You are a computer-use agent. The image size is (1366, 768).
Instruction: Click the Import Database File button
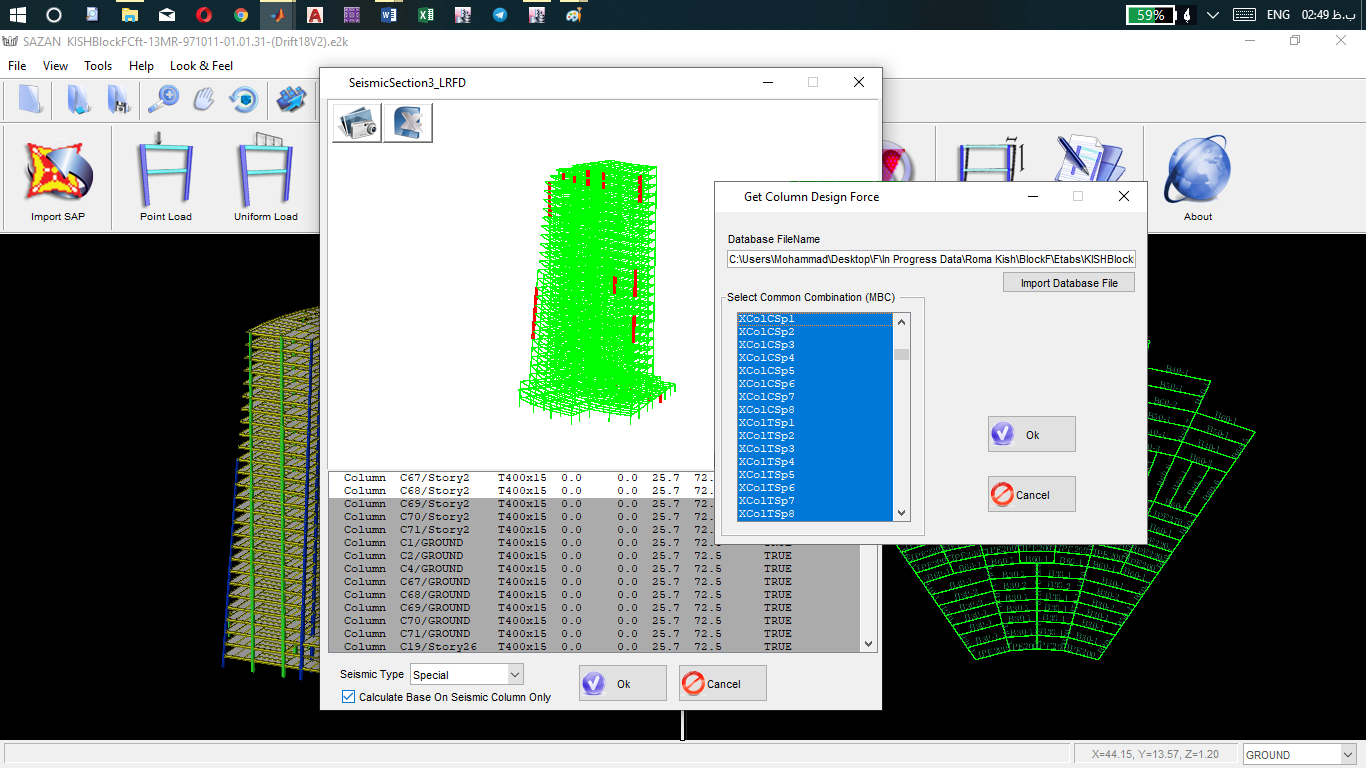pyautogui.click(x=1068, y=283)
